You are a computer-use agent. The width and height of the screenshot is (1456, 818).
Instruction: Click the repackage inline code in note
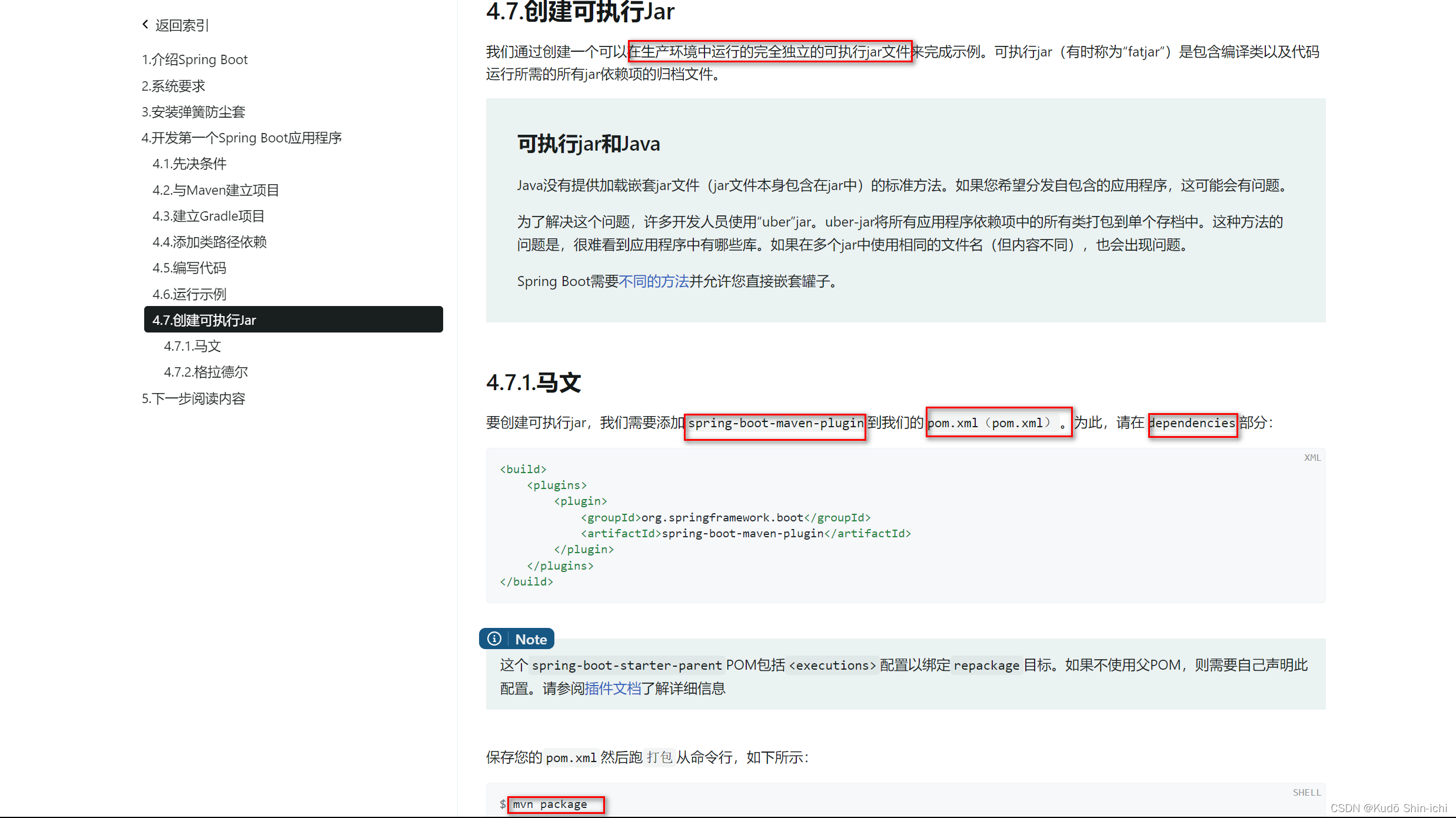(986, 666)
